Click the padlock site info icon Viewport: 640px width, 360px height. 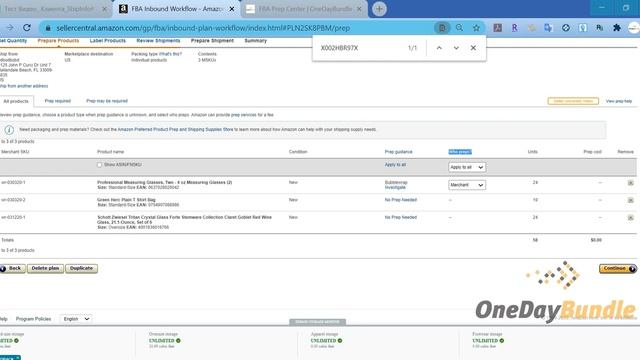tap(48, 28)
